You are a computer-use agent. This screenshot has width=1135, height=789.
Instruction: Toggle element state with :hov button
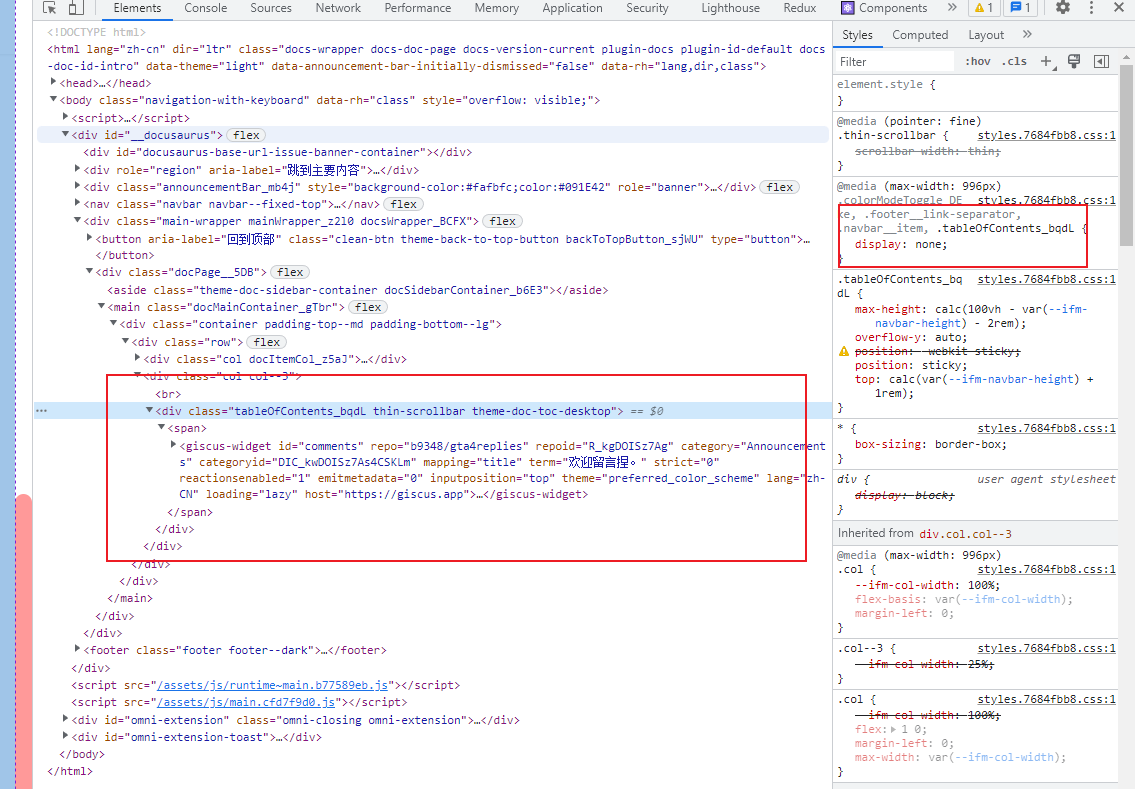pyautogui.click(x=979, y=61)
